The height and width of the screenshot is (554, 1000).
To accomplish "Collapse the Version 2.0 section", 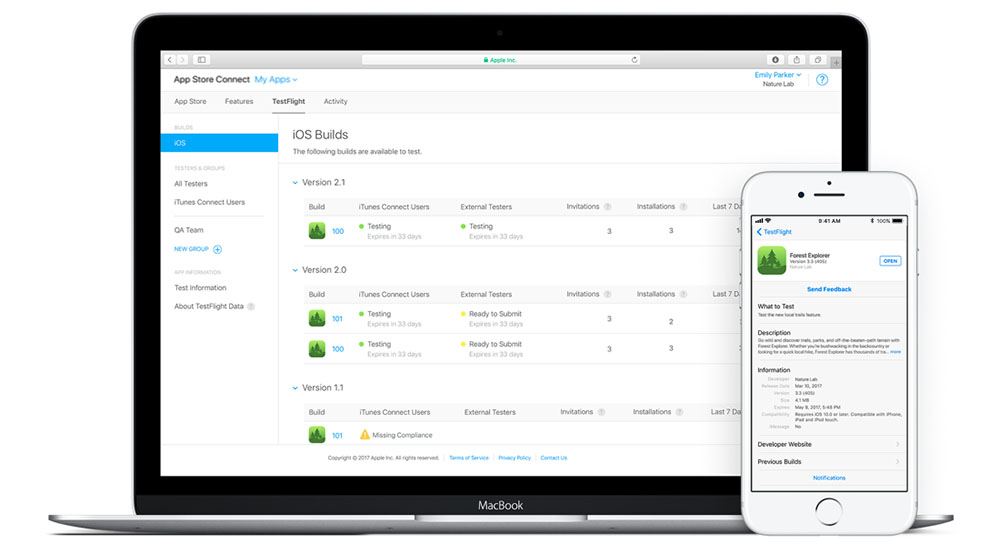I will [295, 270].
